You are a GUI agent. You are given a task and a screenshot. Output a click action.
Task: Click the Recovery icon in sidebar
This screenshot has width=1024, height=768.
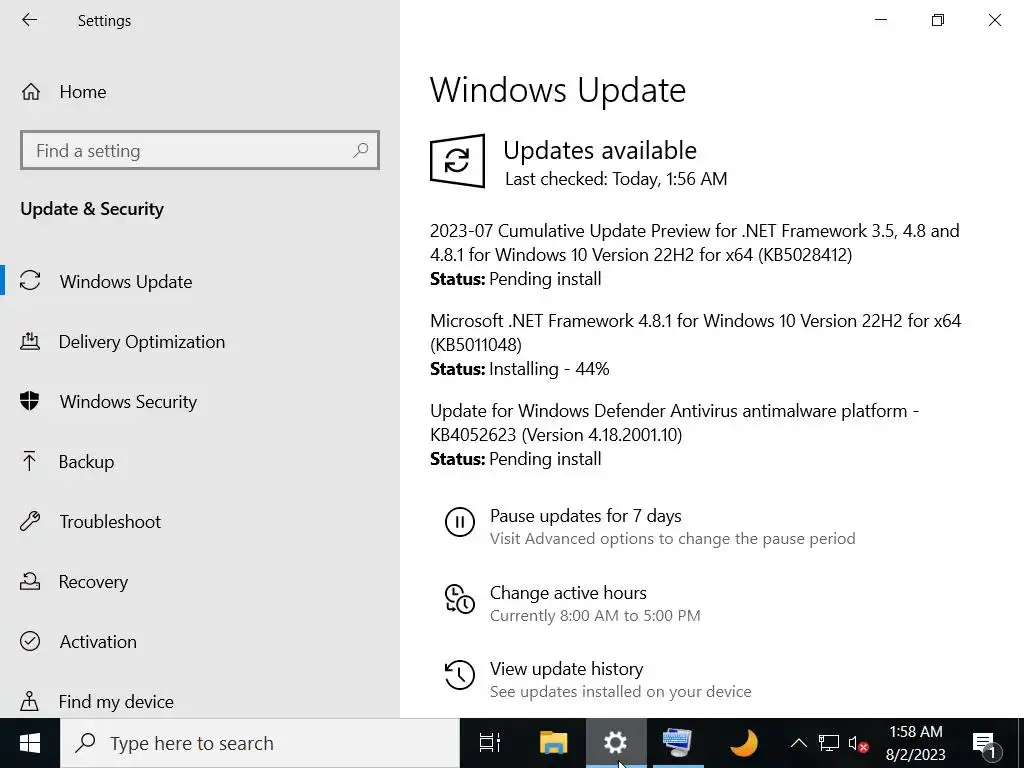[30, 581]
